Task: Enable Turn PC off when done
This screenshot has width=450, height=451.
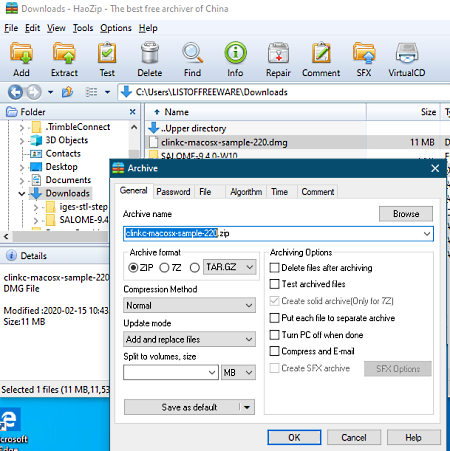Action: (x=274, y=334)
